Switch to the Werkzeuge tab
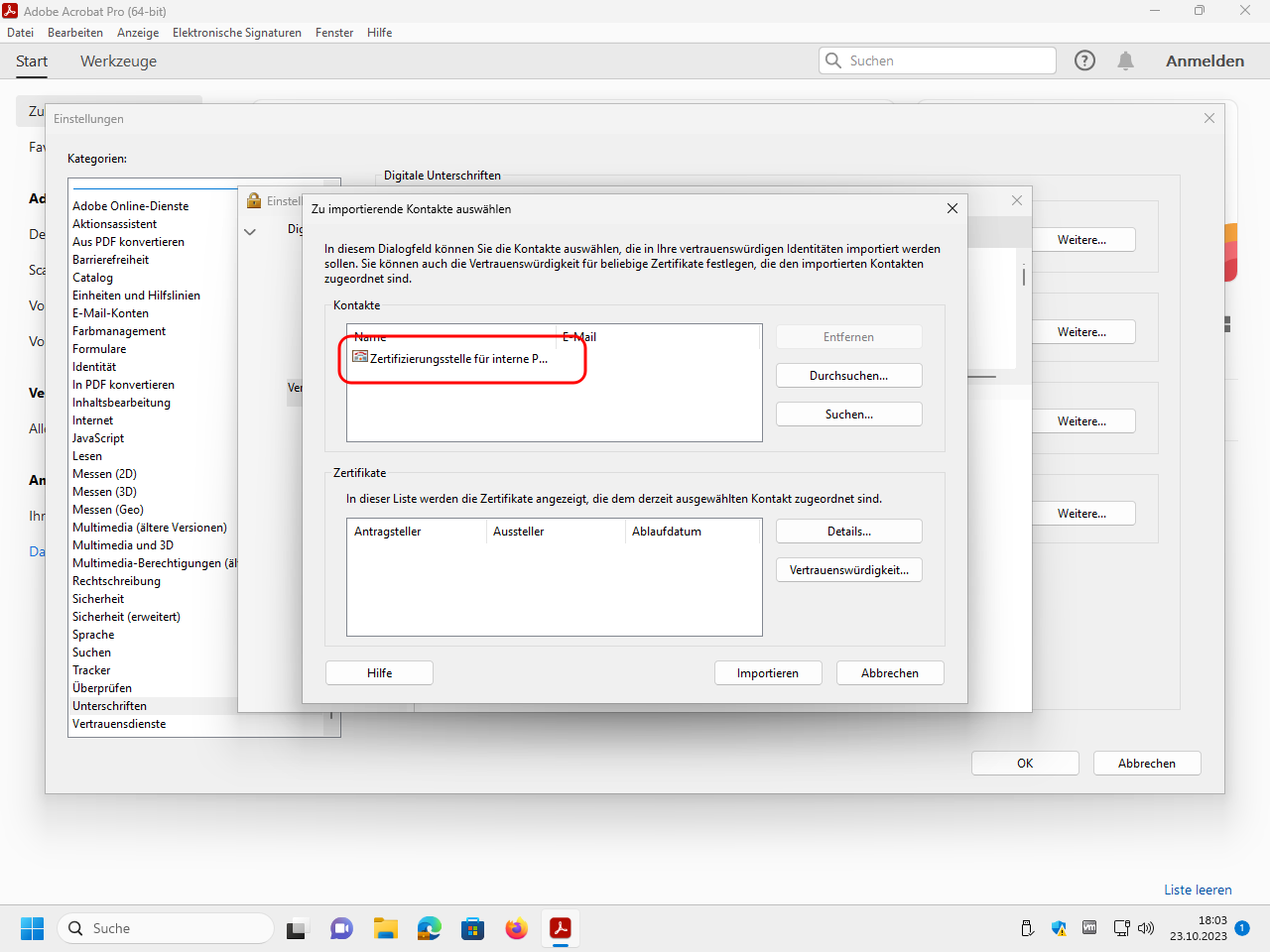This screenshot has height=952, width=1270. pos(118,61)
